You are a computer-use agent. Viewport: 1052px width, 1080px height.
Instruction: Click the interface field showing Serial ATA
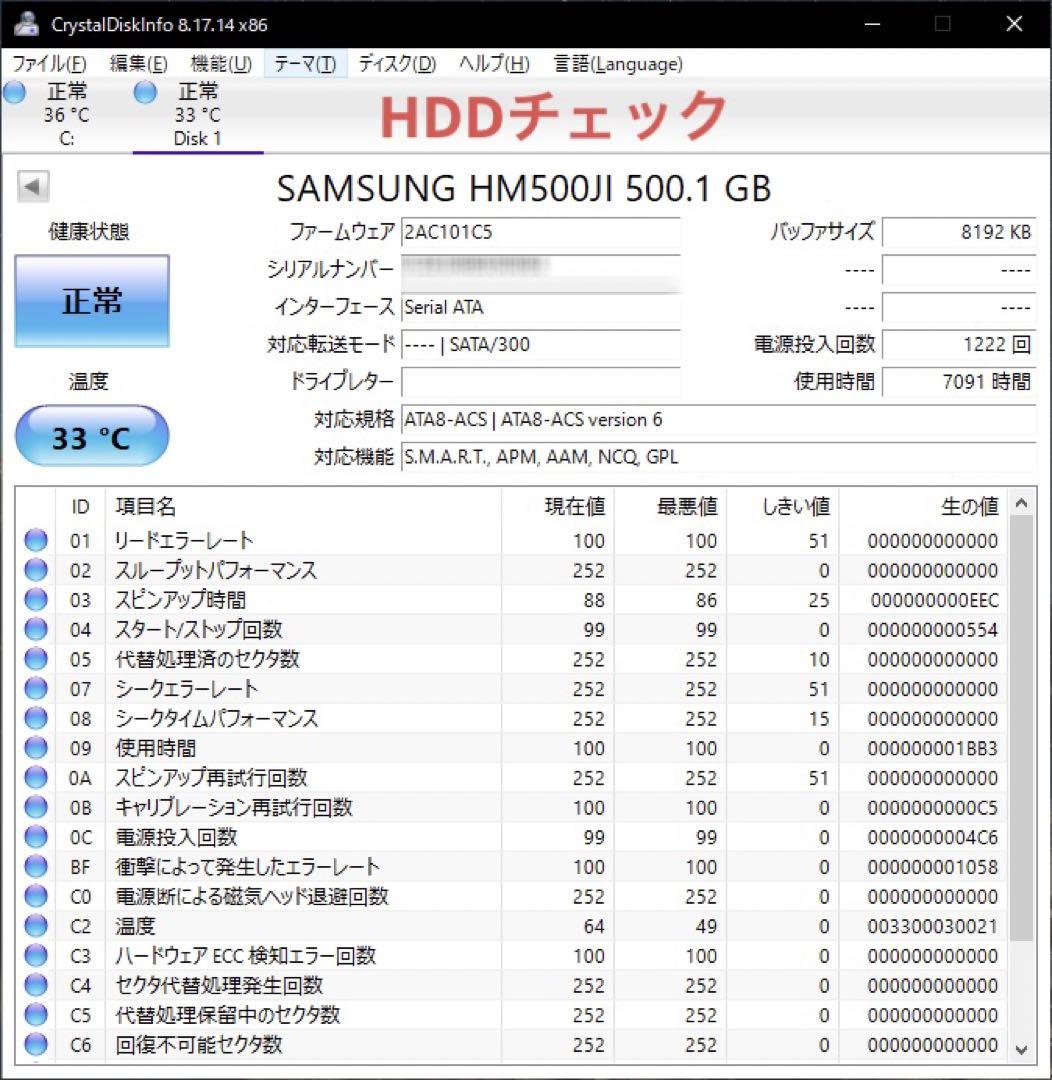pos(541,307)
